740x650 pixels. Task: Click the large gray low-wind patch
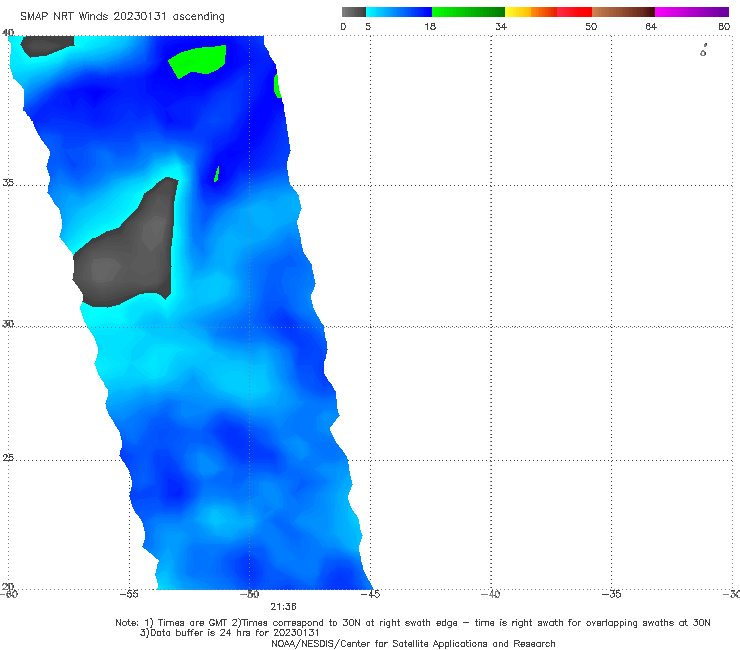click(127, 250)
